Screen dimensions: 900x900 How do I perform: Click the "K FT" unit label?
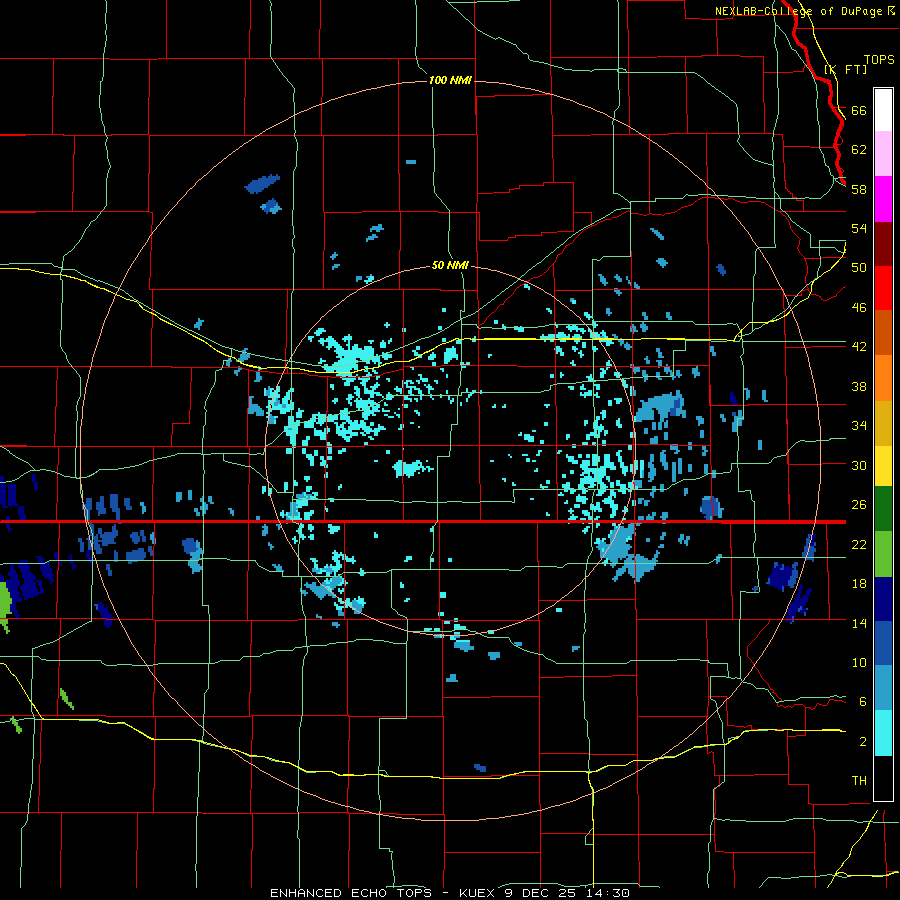click(846, 69)
